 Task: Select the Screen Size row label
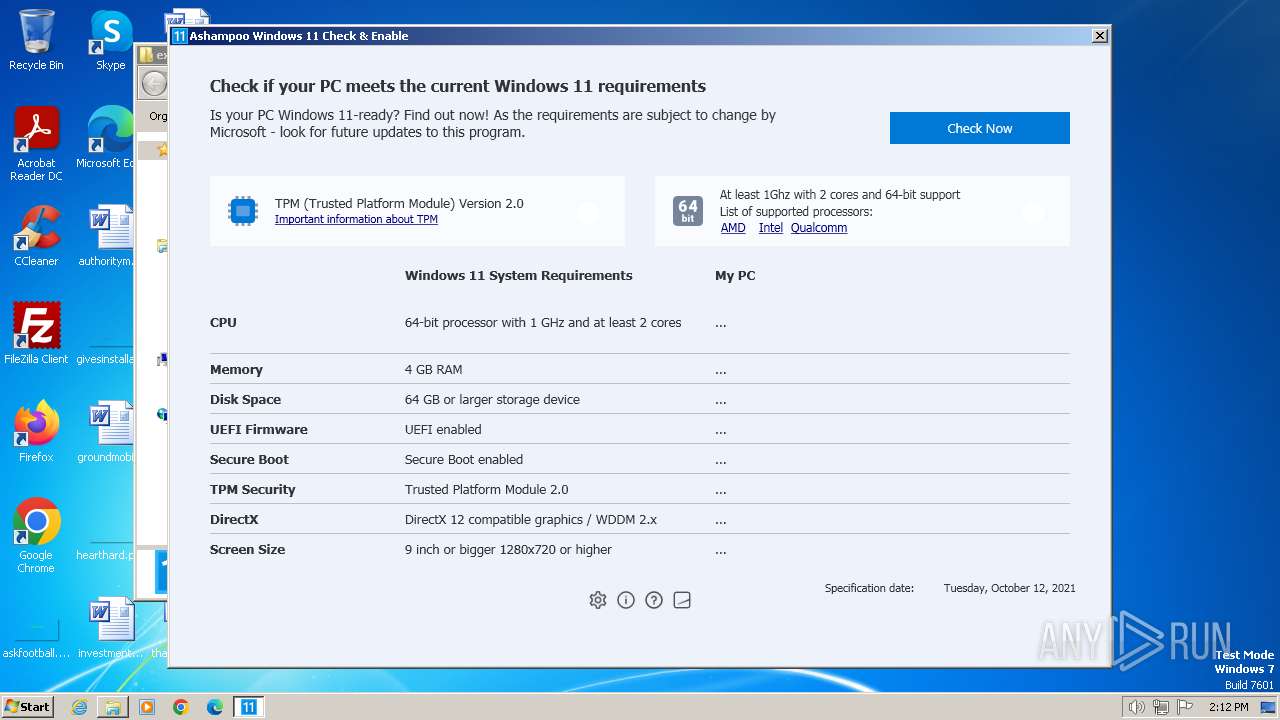tap(247, 550)
